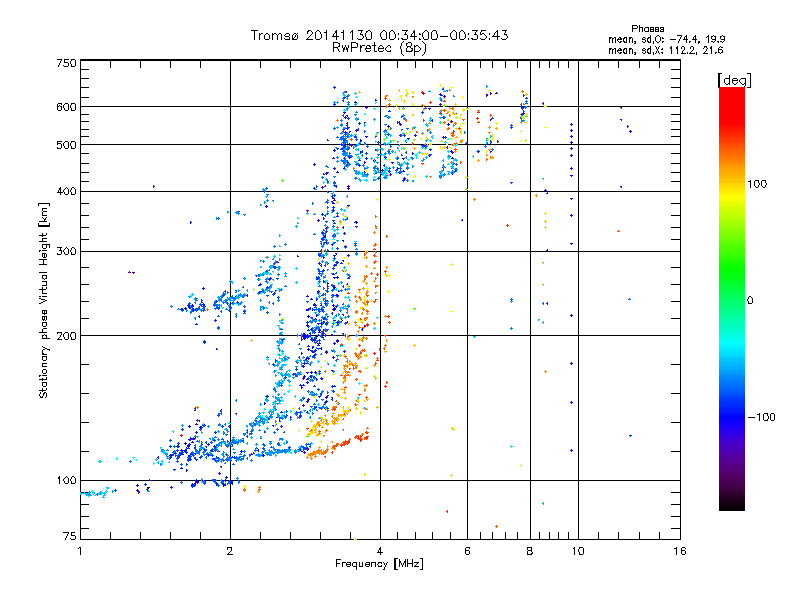Click the phase colorbar gradient strip
The height and width of the screenshot is (600, 800).
tap(732, 299)
